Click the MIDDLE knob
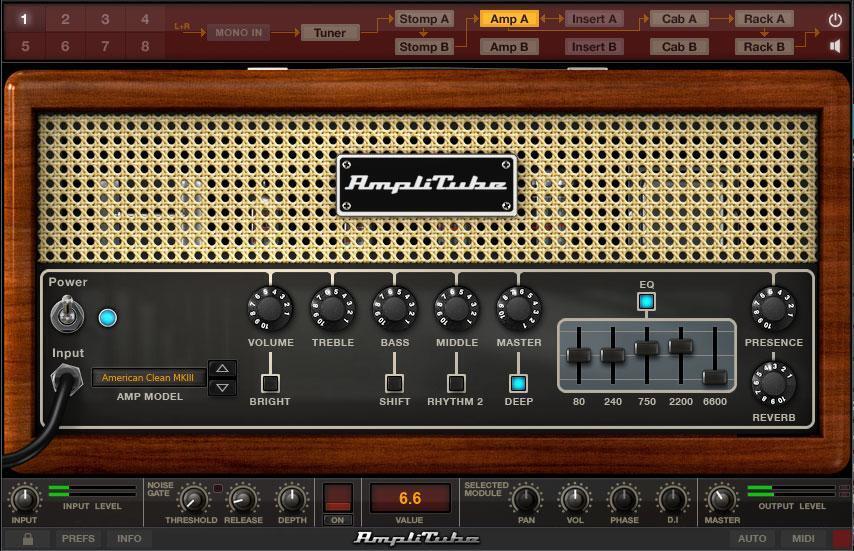 (457, 309)
